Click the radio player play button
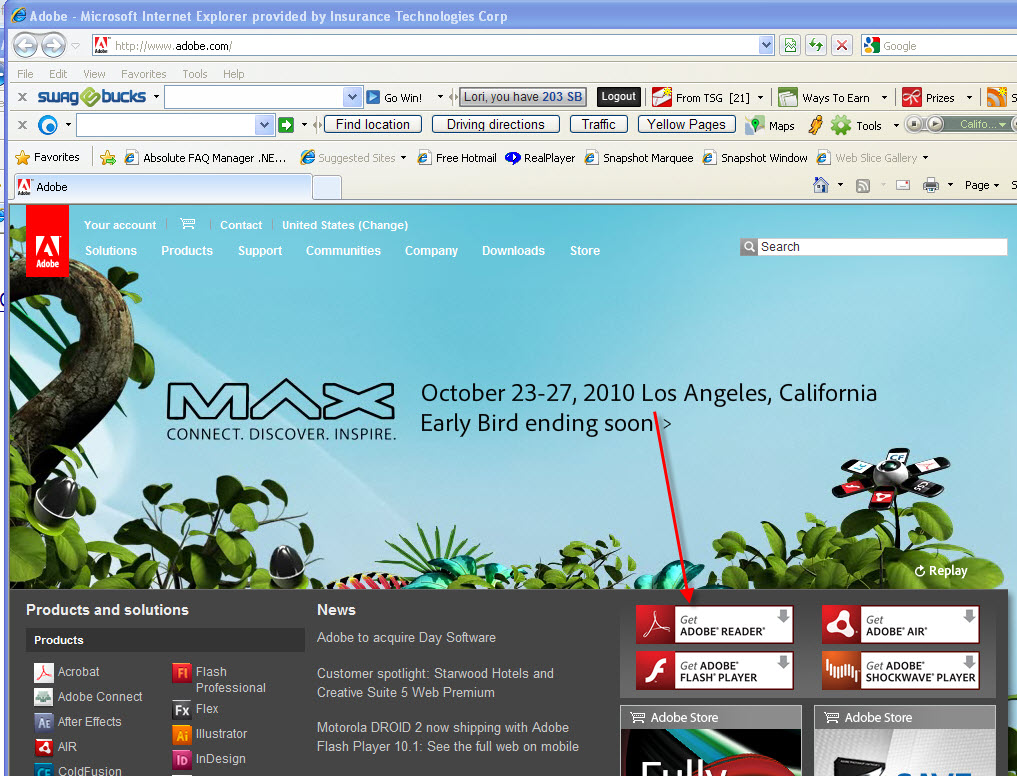The height and width of the screenshot is (776, 1017). pos(935,124)
